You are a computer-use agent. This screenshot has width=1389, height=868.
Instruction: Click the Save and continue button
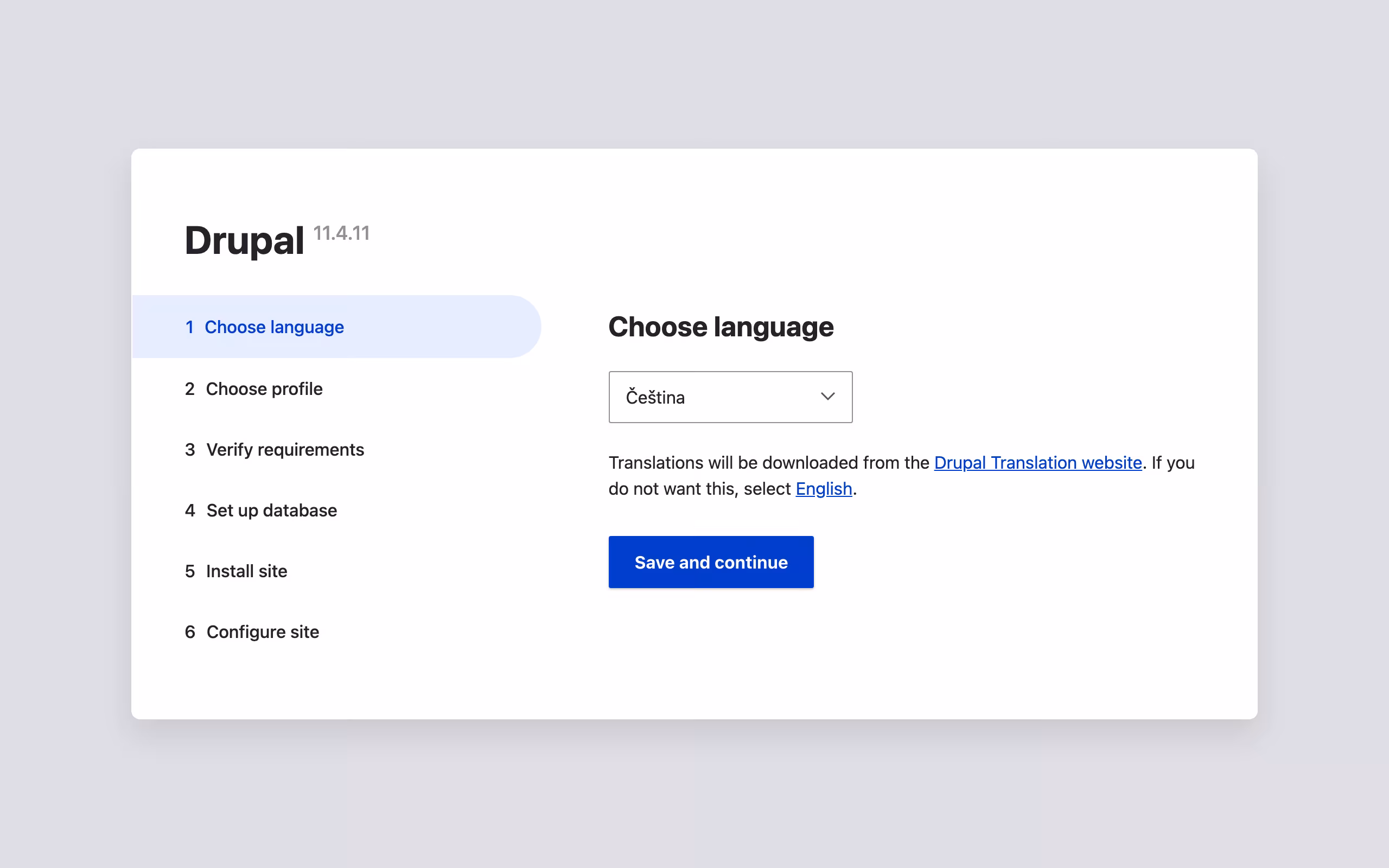[x=711, y=562]
